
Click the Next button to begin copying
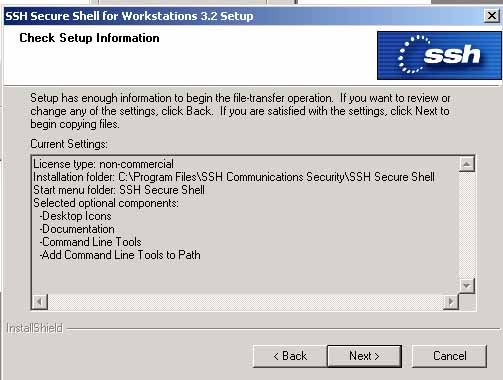pos(364,356)
